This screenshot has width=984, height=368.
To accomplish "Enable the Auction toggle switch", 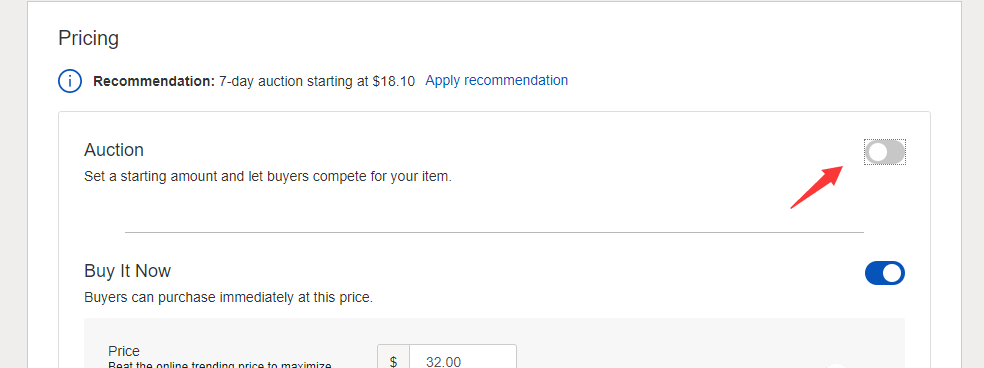I will click(x=885, y=153).
